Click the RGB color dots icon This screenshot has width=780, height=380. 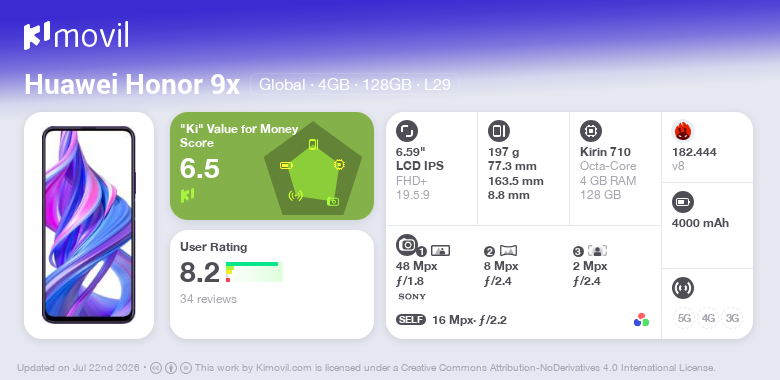coord(641,320)
